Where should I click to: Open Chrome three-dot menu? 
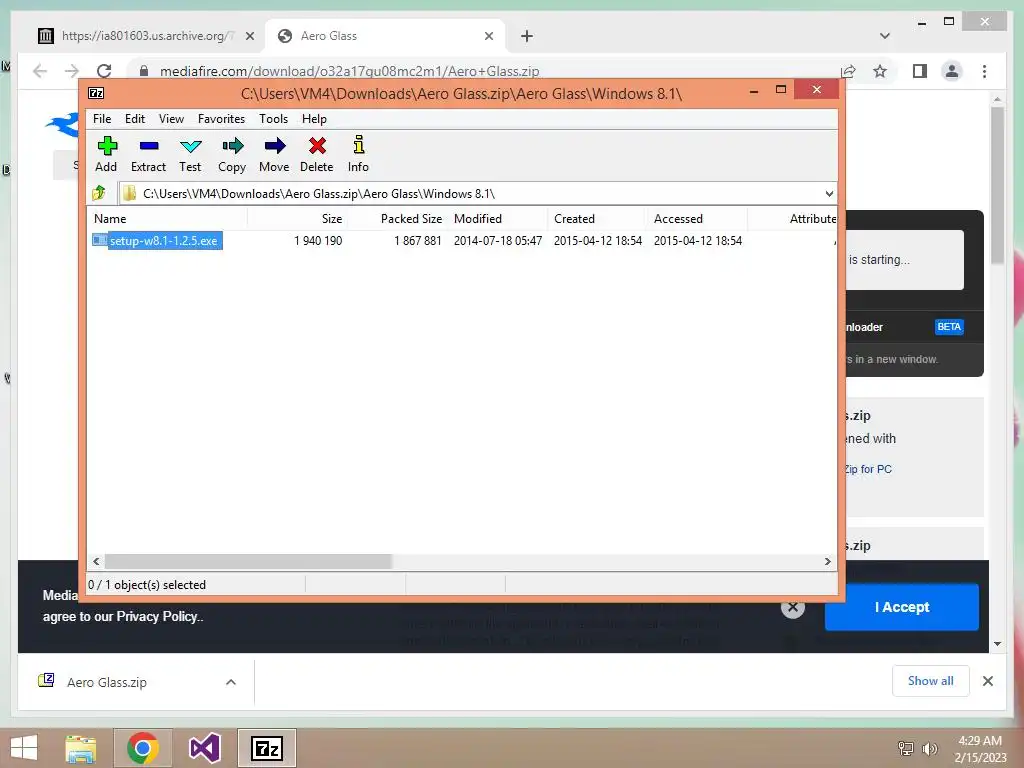[984, 71]
